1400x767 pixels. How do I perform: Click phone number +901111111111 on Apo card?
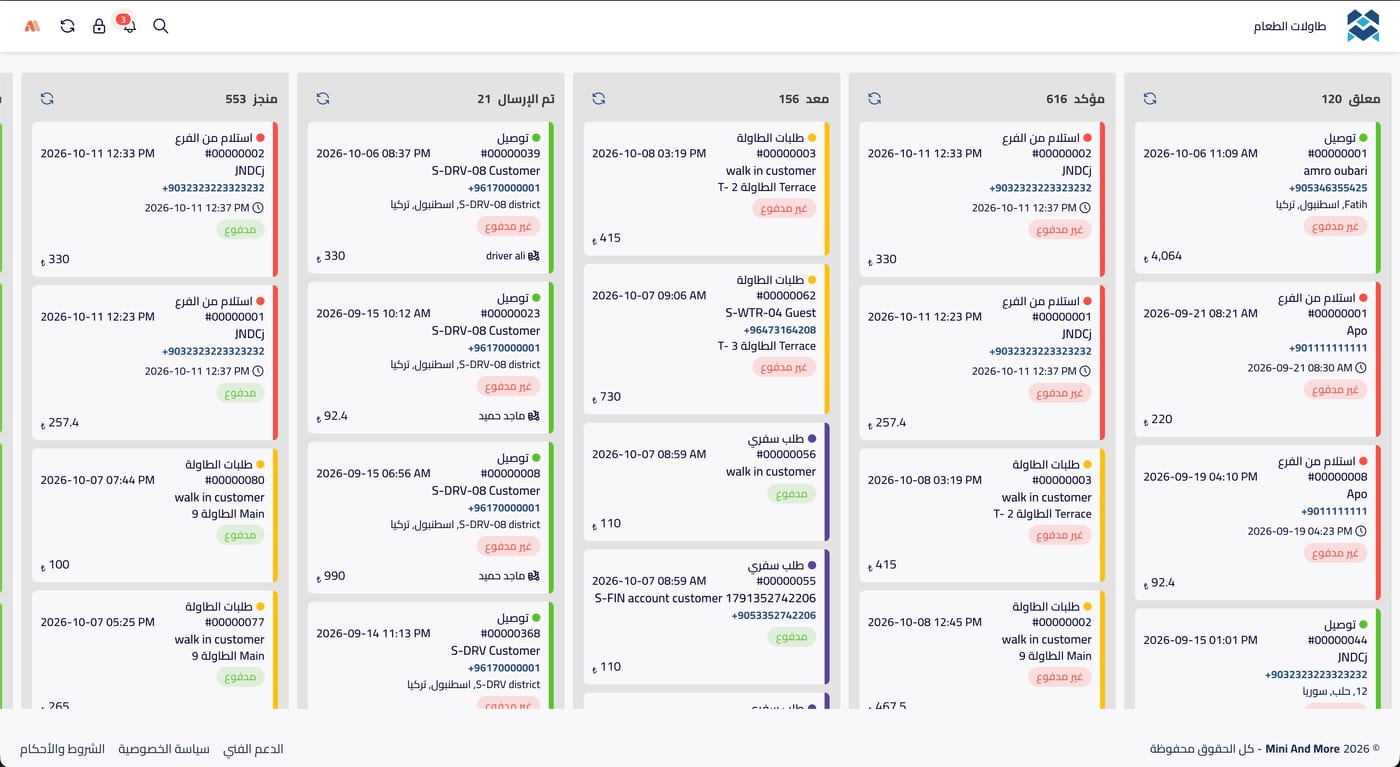click(x=1328, y=348)
